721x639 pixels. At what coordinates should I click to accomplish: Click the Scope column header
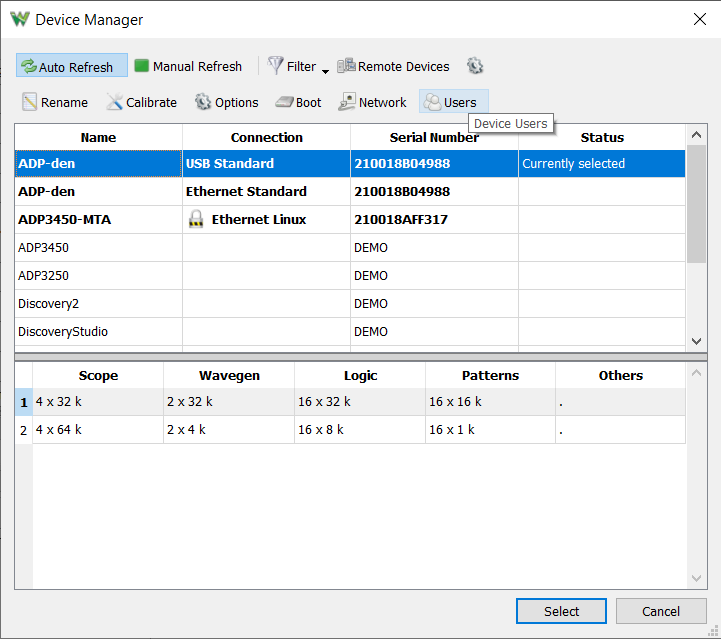(x=98, y=376)
